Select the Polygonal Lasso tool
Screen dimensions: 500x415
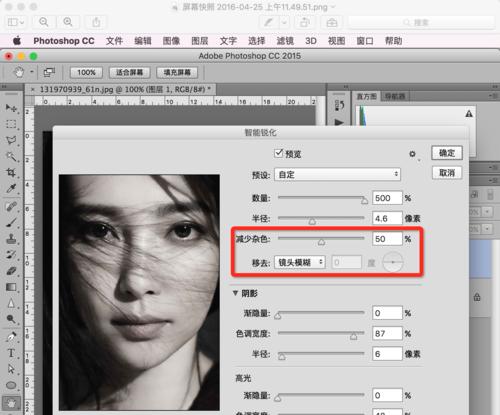[x=11, y=140]
